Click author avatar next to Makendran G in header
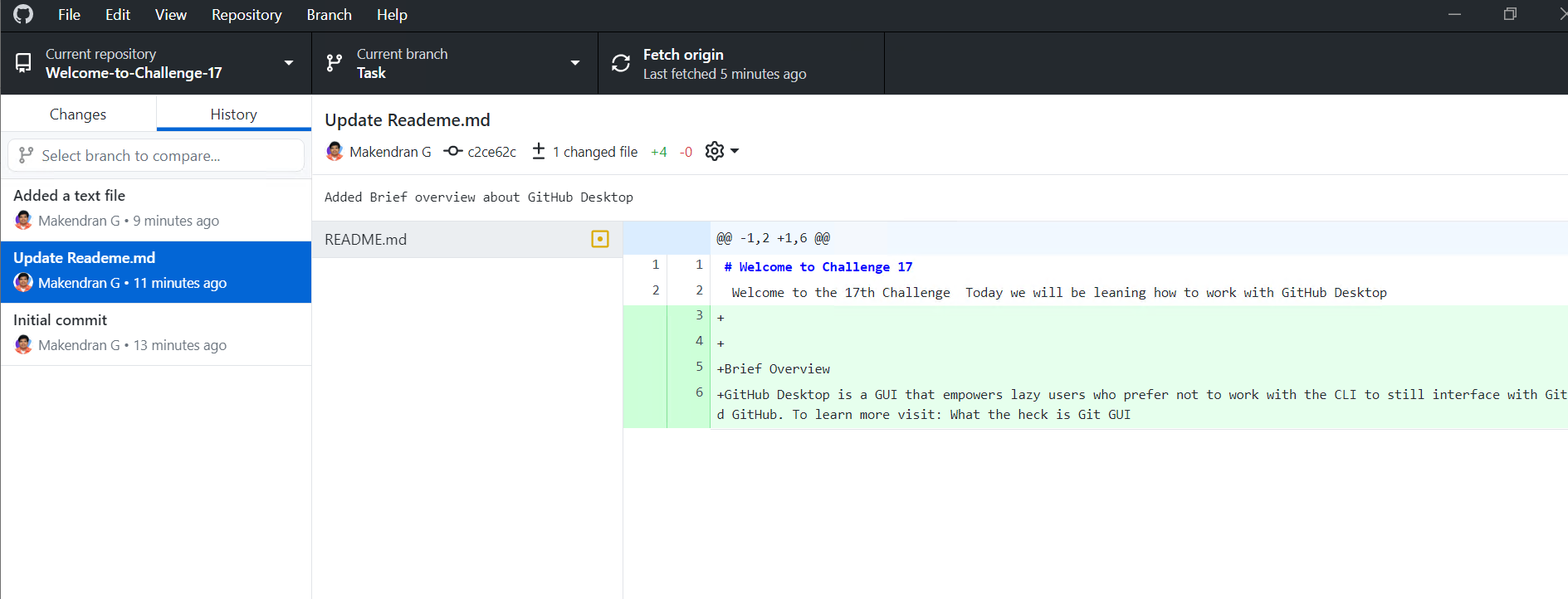 [x=335, y=151]
